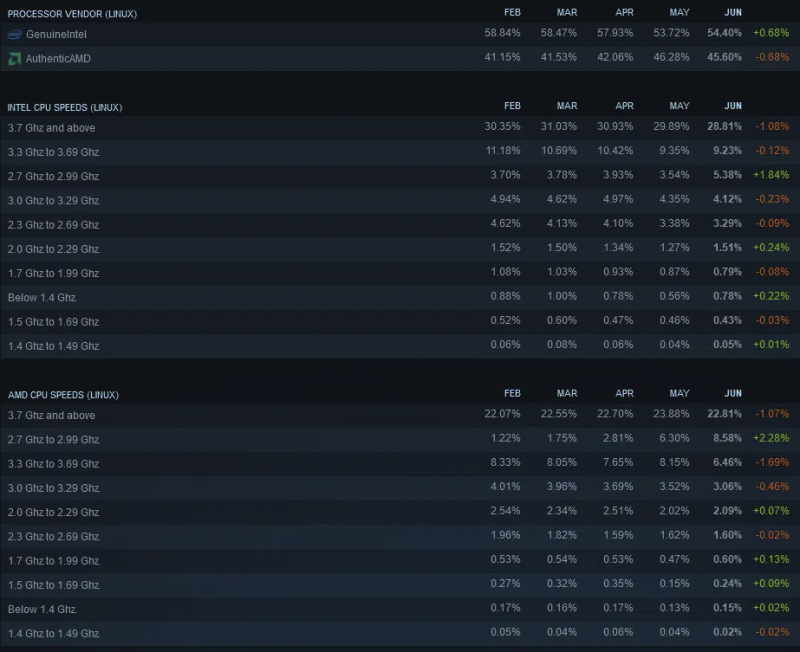The width and height of the screenshot is (800, 652).
Task: Click the FEB column header in Processor Vendor
Action: [x=512, y=12]
